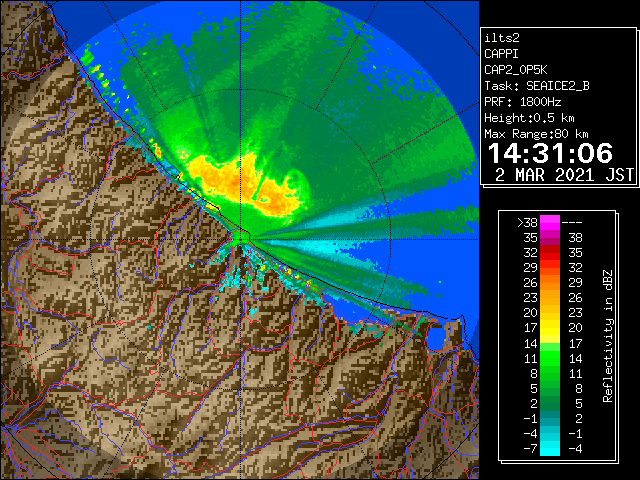Click the '---' legend label

coord(572,223)
